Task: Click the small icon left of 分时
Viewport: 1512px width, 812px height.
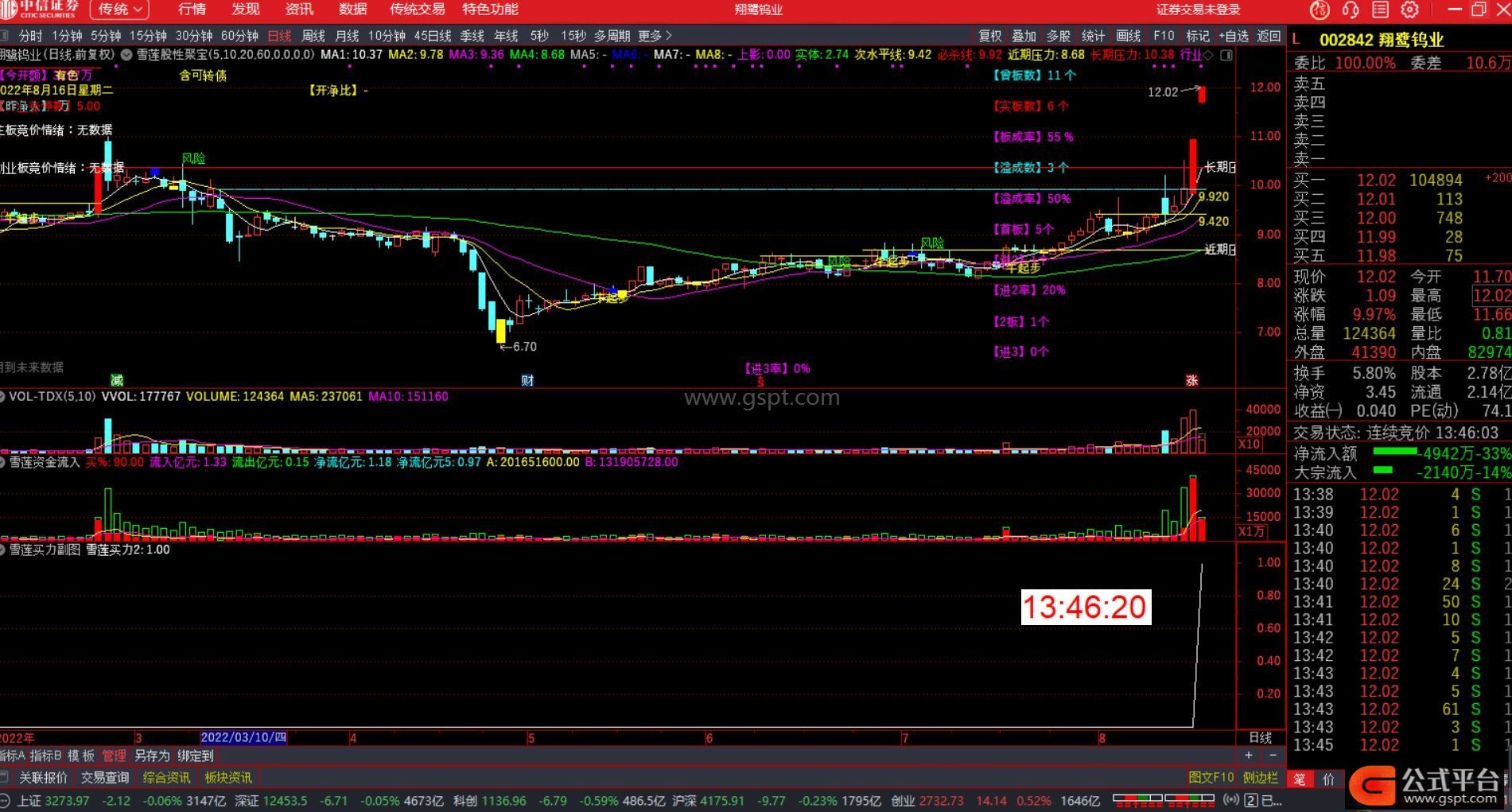Action: click(5, 36)
